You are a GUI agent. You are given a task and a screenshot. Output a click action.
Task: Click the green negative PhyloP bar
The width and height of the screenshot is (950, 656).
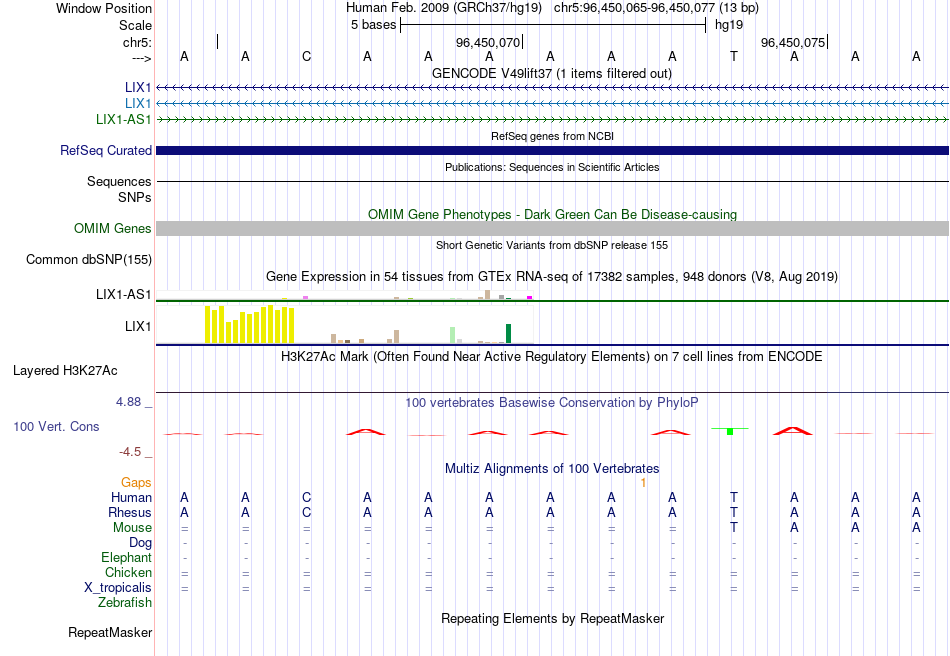click(730, 431)
